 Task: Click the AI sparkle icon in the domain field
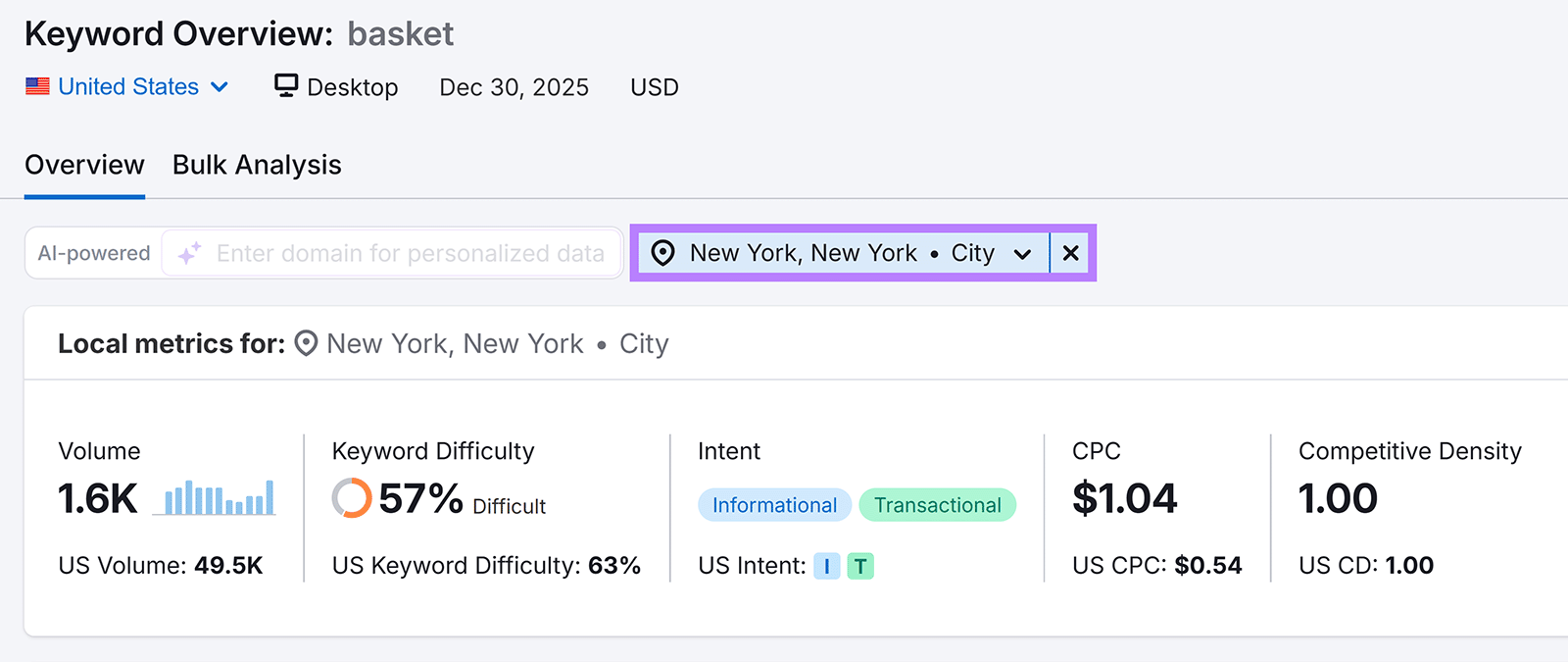click(188, 253)
